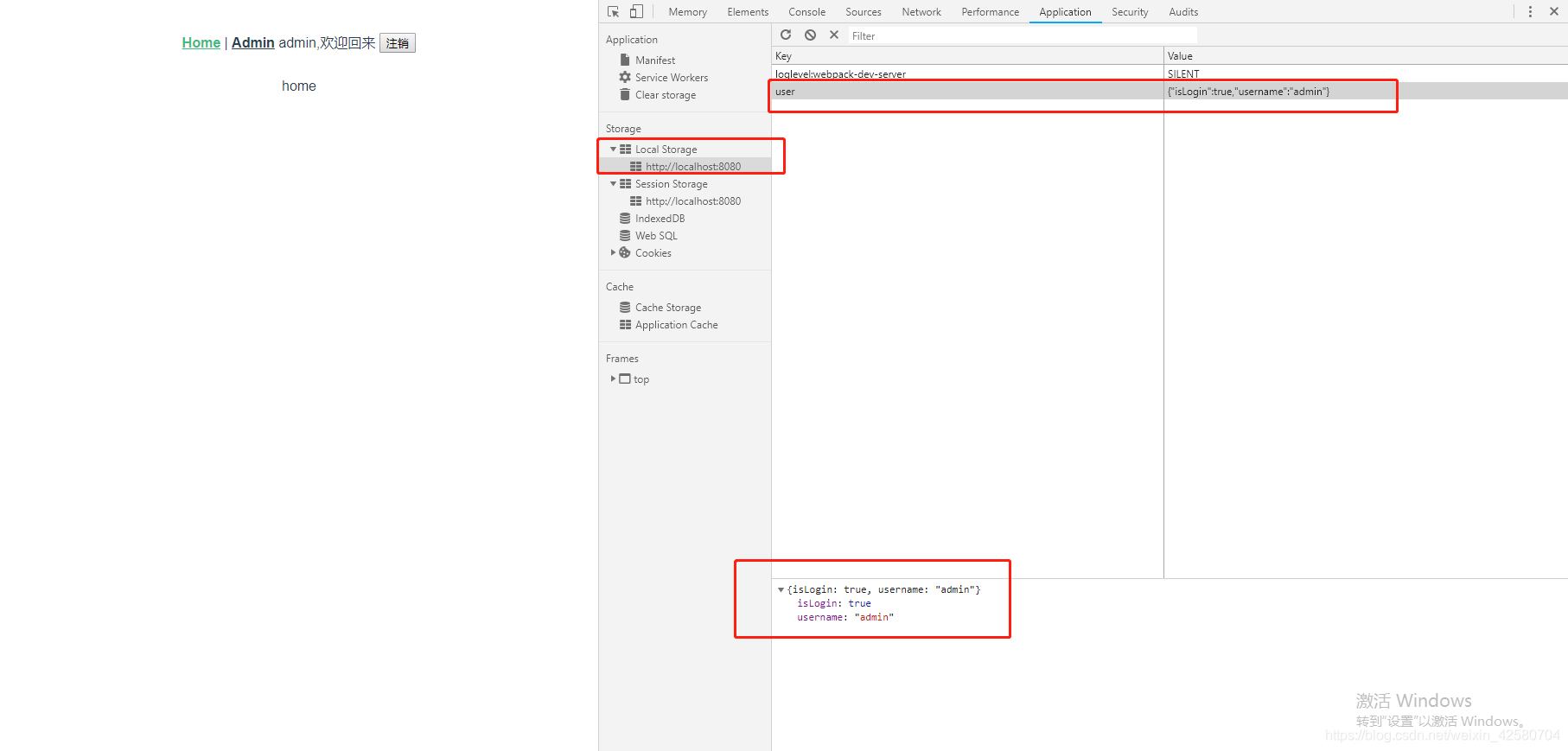Toggle the device toolbar icon
The height and width of the screenshot is (751, 1568).
coord(636,11)
